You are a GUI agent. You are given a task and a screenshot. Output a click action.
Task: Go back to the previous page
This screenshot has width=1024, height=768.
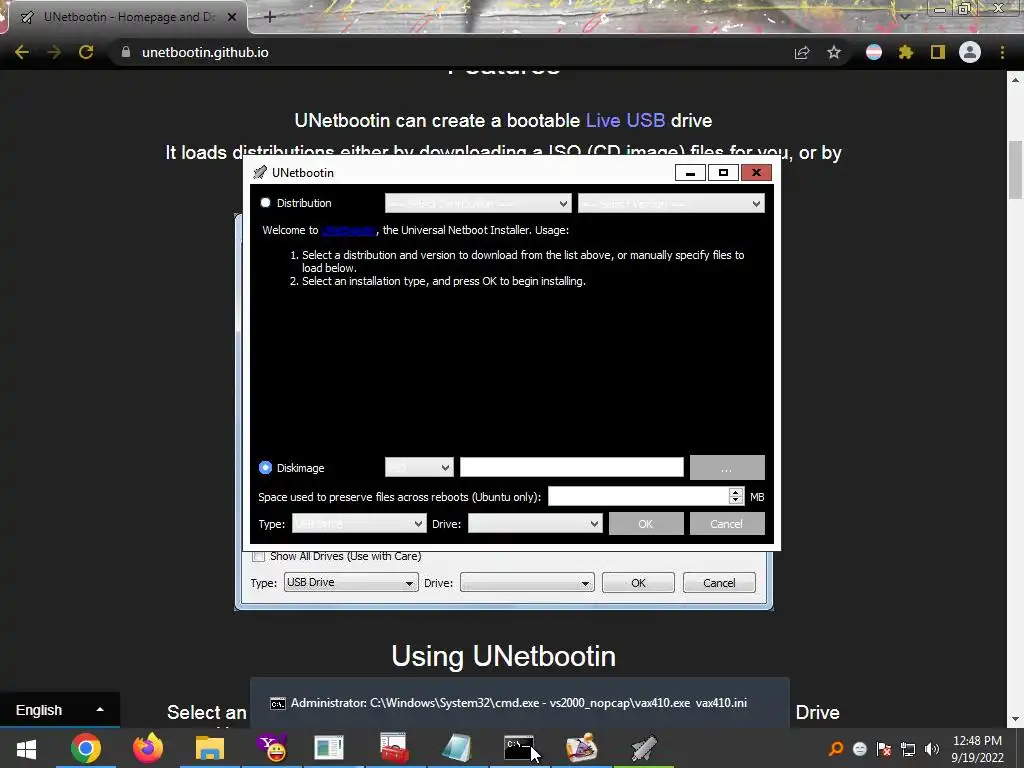pos(22,52)
